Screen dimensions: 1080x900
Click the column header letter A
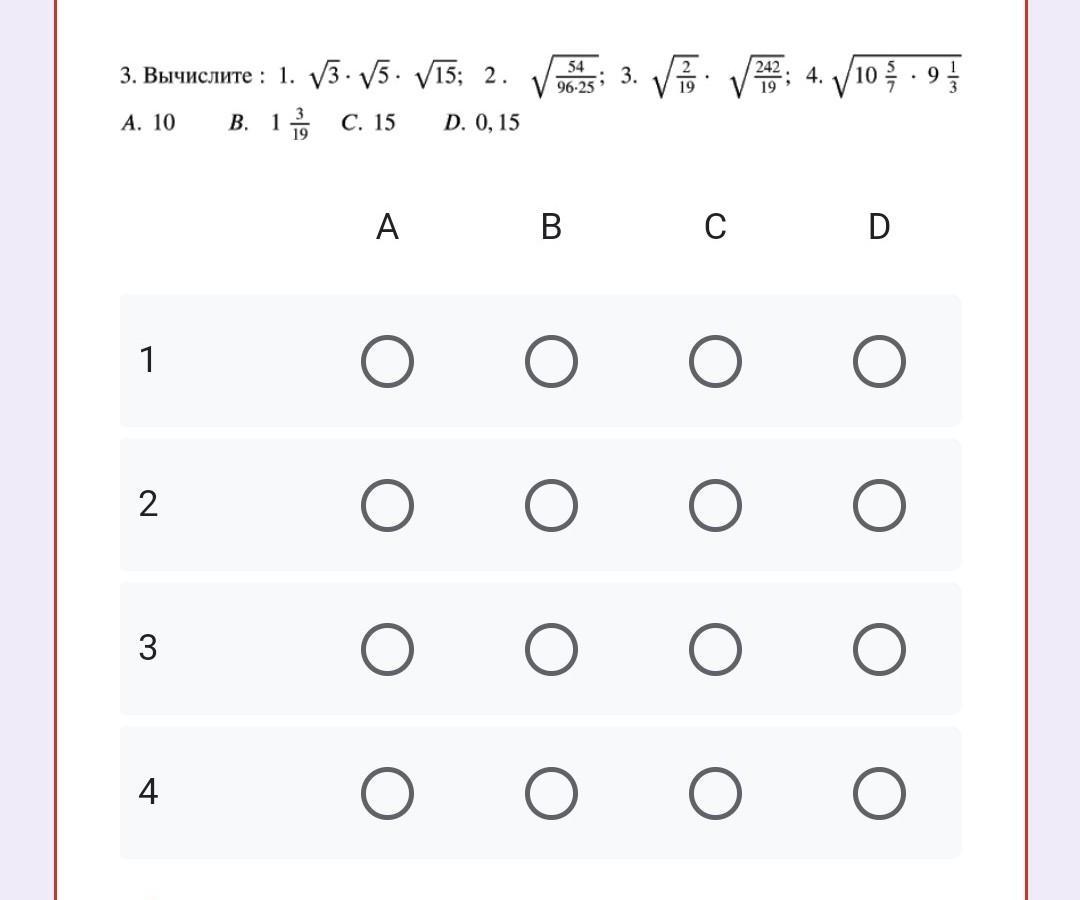(x=387, y=227)
